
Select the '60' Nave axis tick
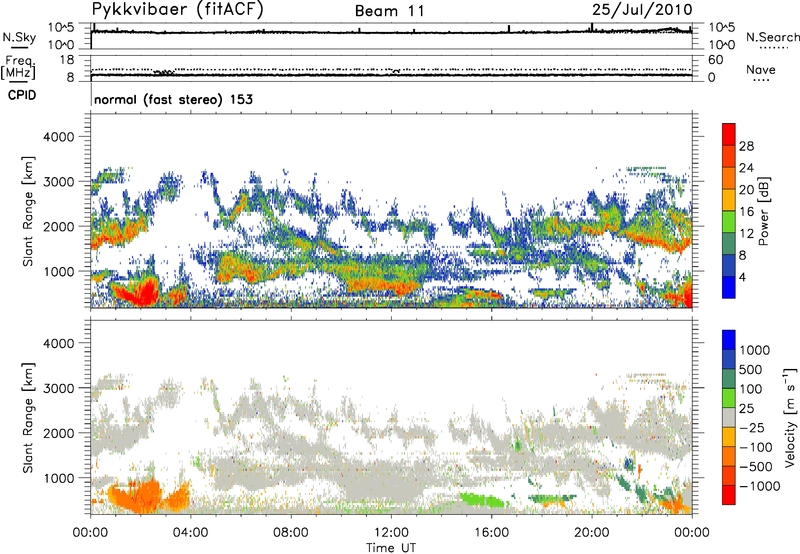click(715, 60)
